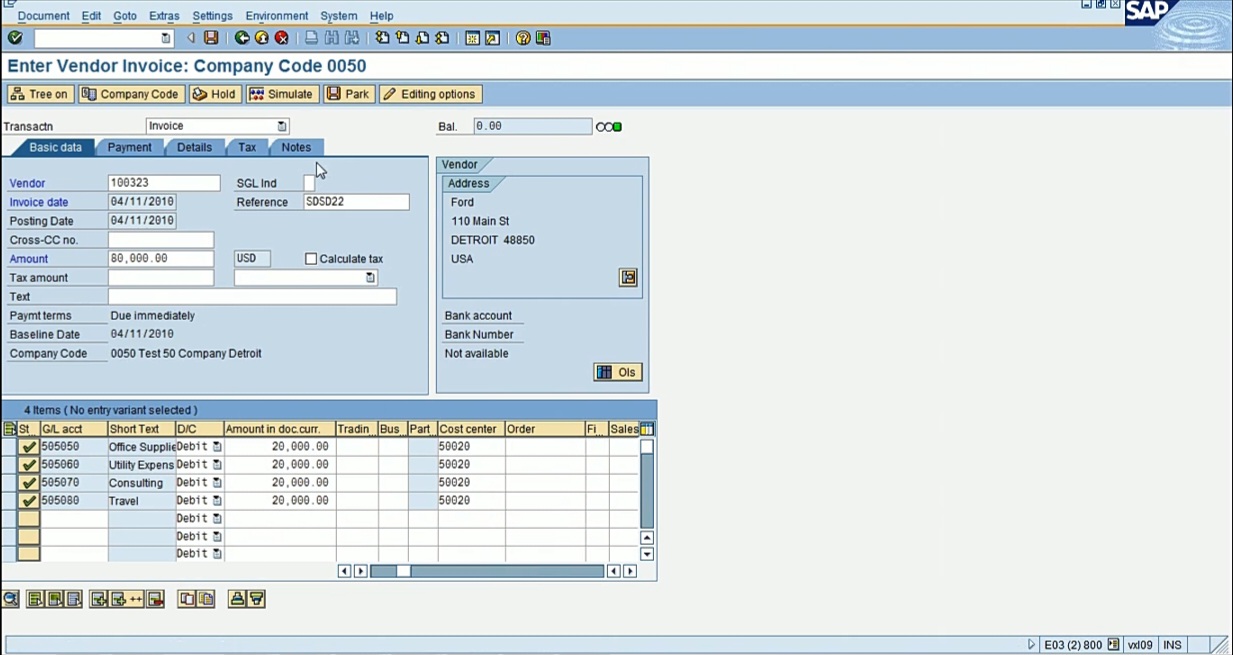Click the Editing options button
The height and width of the screenshot is (655, 1233).
(430, 94)
